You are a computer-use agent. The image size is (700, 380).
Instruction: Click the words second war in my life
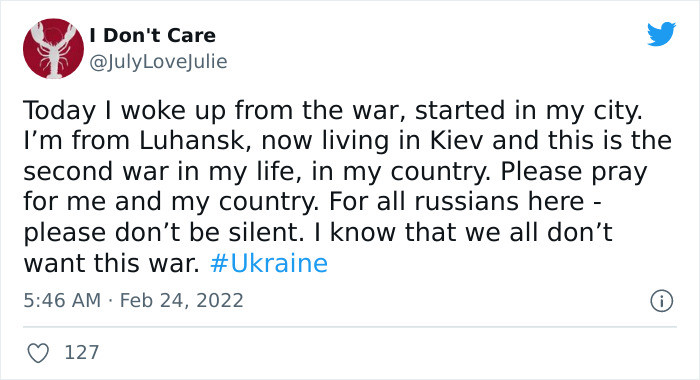[161, 172]
